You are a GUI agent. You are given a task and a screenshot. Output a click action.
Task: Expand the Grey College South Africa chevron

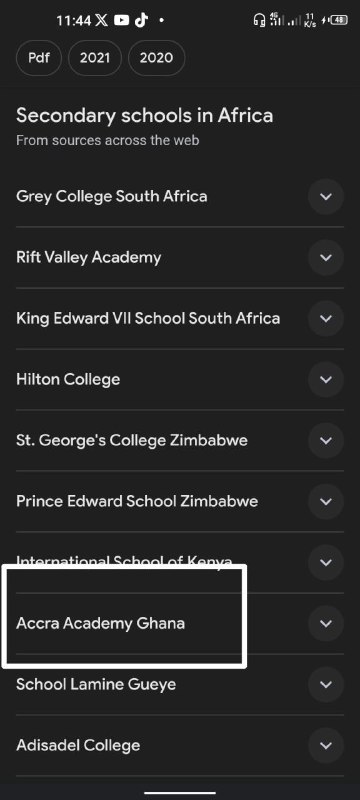tap(326, 196)
